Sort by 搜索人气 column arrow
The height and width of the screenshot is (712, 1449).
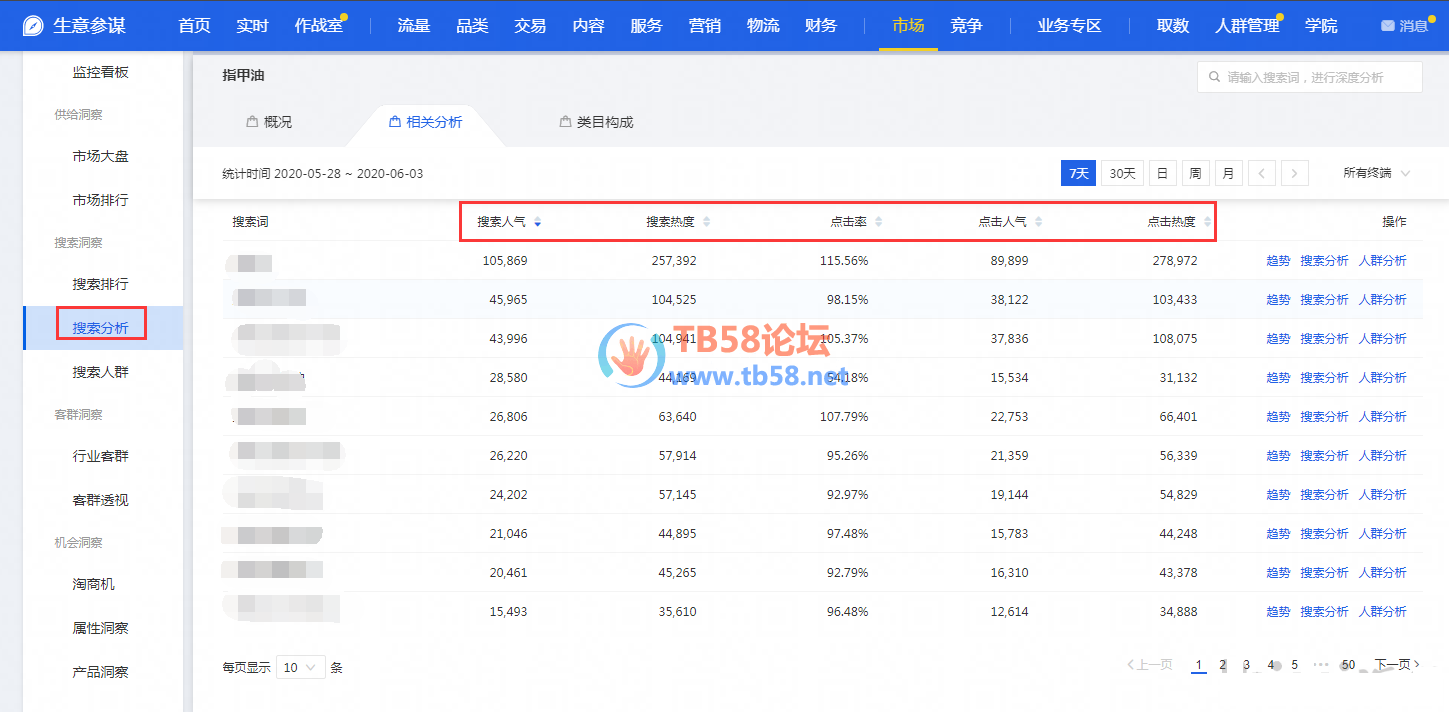point(537,222)
